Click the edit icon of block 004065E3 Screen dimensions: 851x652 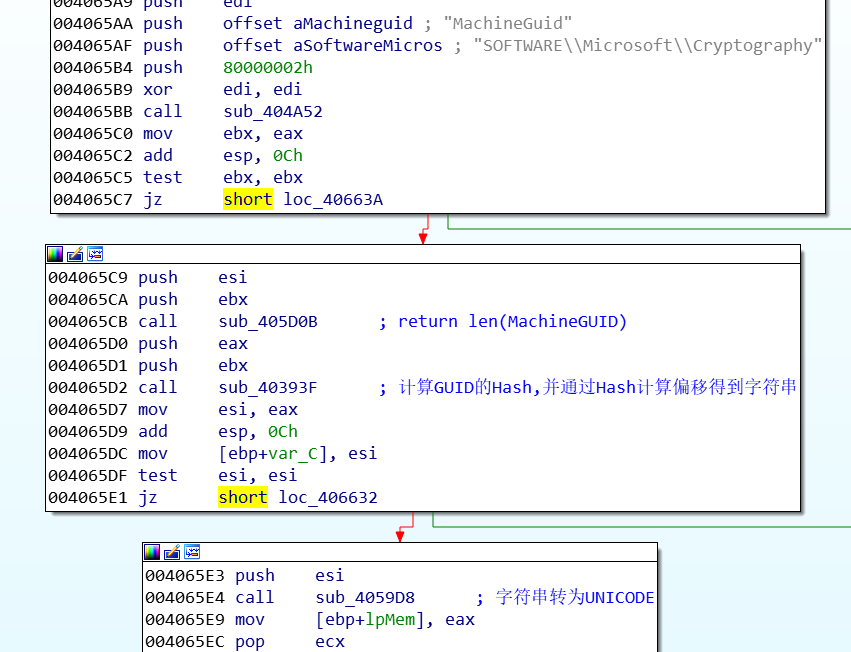click(172, 552)
